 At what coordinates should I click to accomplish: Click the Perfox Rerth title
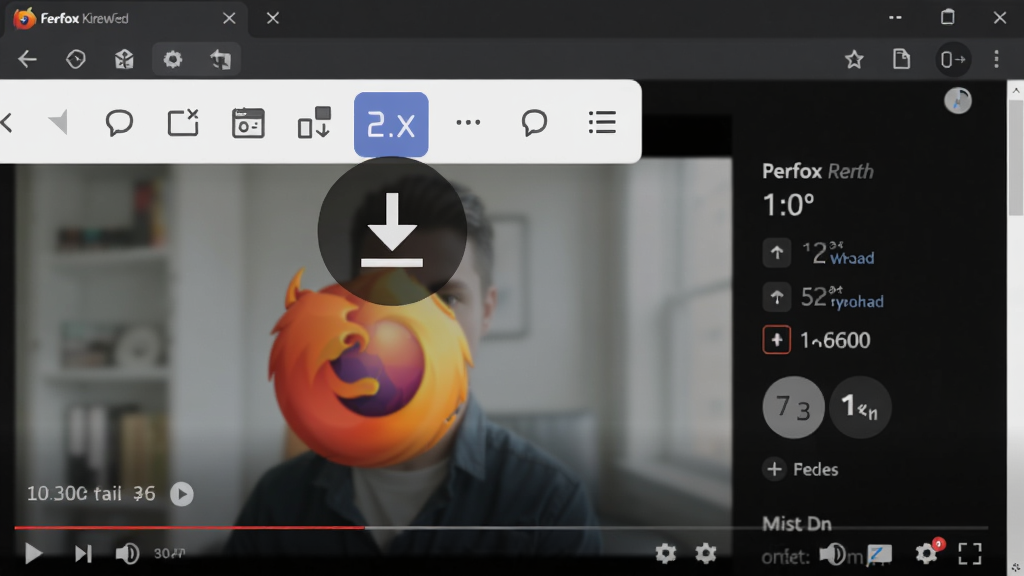tap(818, 171)
